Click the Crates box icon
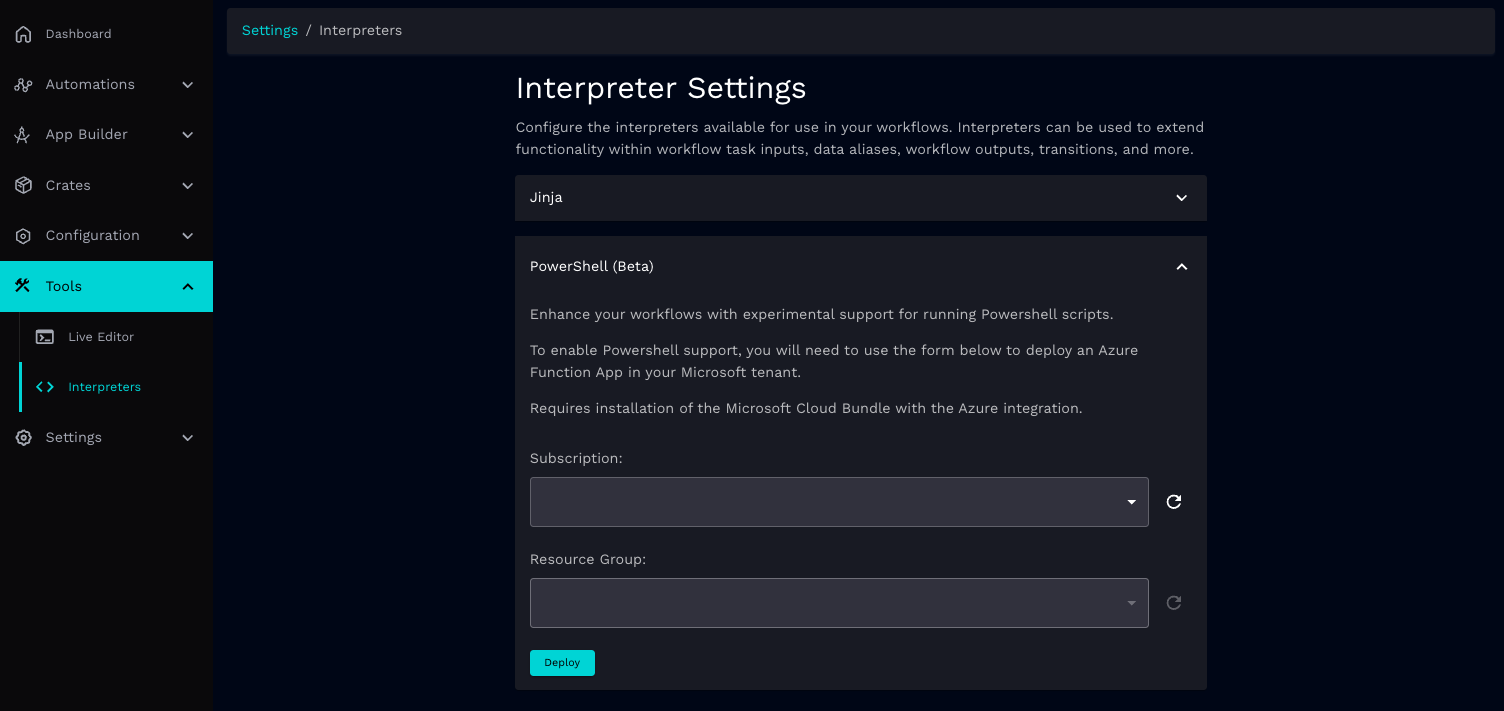The height and width of the screenshot is (711, 1504). coord(23,185)
